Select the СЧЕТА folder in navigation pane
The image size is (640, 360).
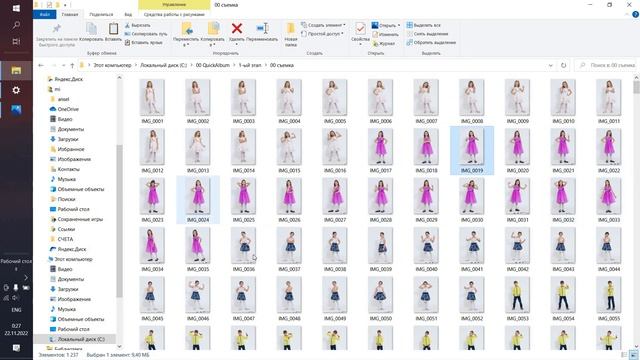click(61, 239)
